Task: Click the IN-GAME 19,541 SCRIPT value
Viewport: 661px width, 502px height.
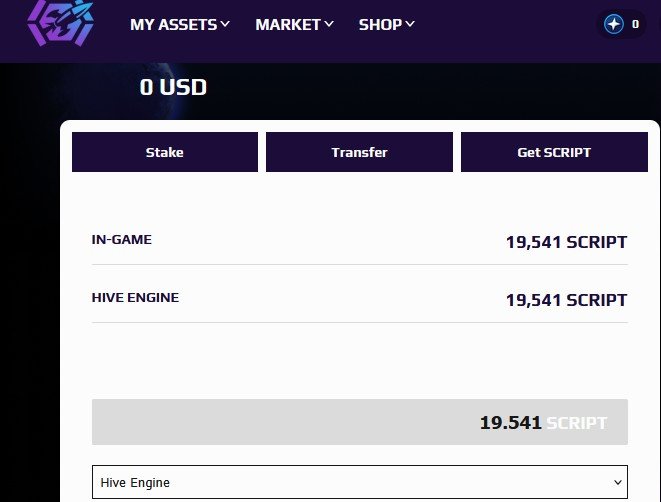Action: tap(566, 242)
